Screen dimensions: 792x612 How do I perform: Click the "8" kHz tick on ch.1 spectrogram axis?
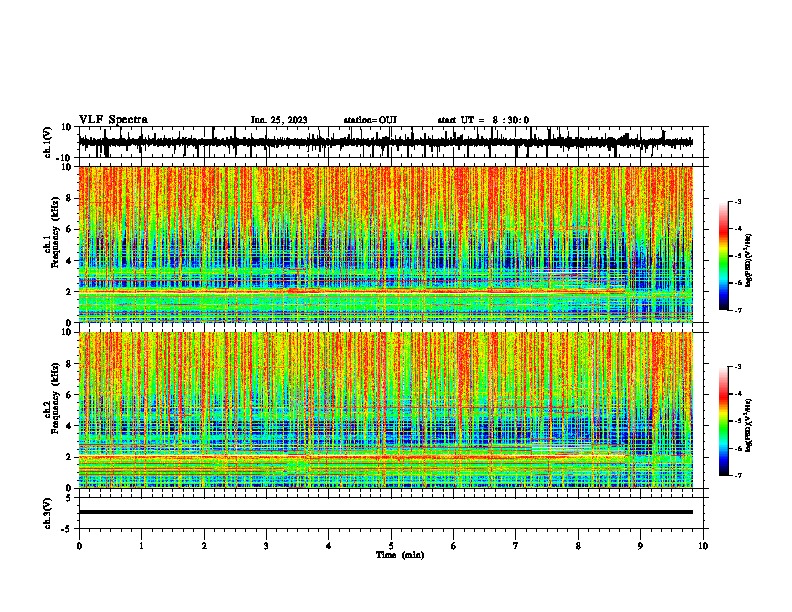[x=69, y=198]
